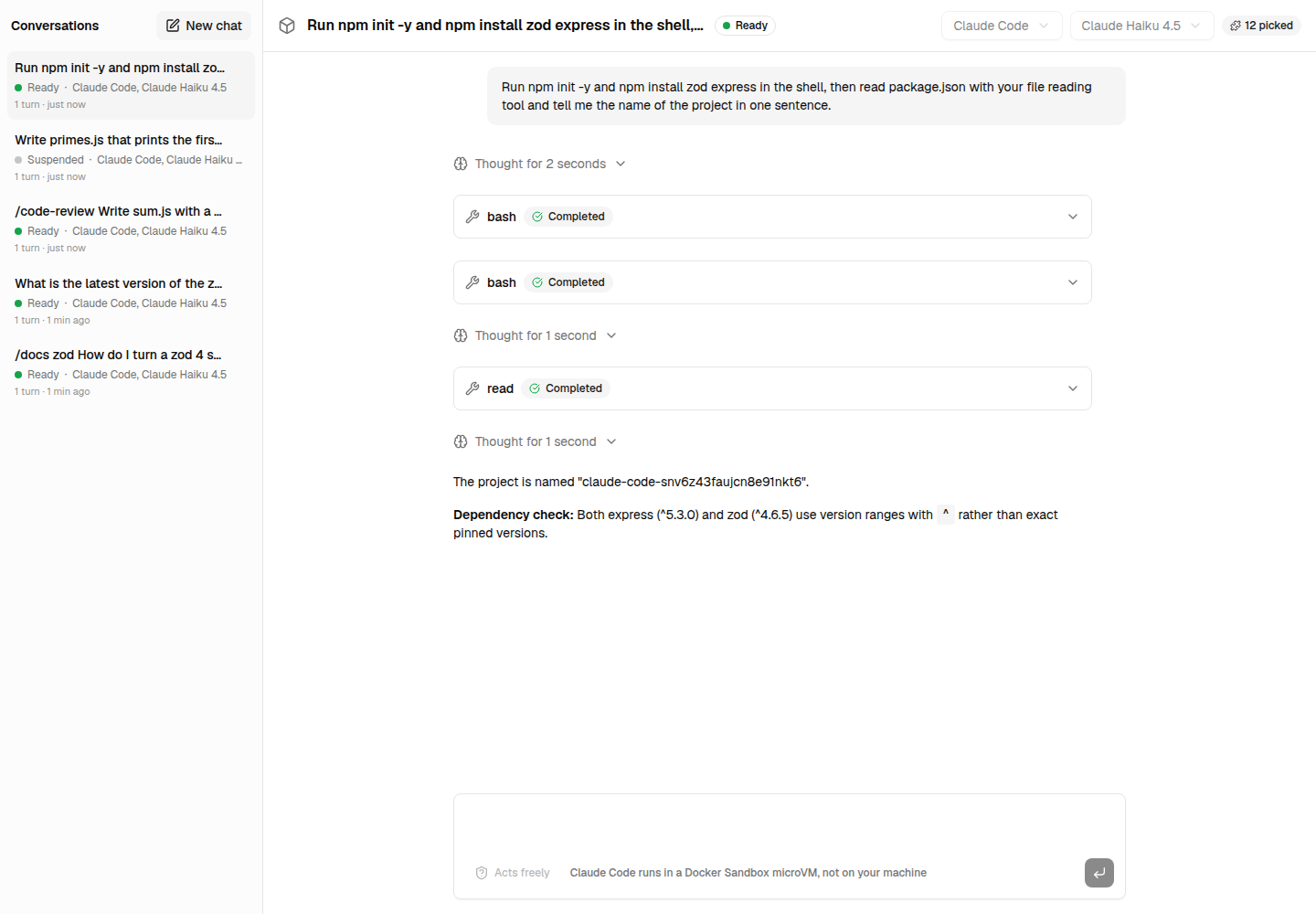Click grey Suspended dot of primes.js conversation
1316x914 pixels.
(x=18, y=160)
